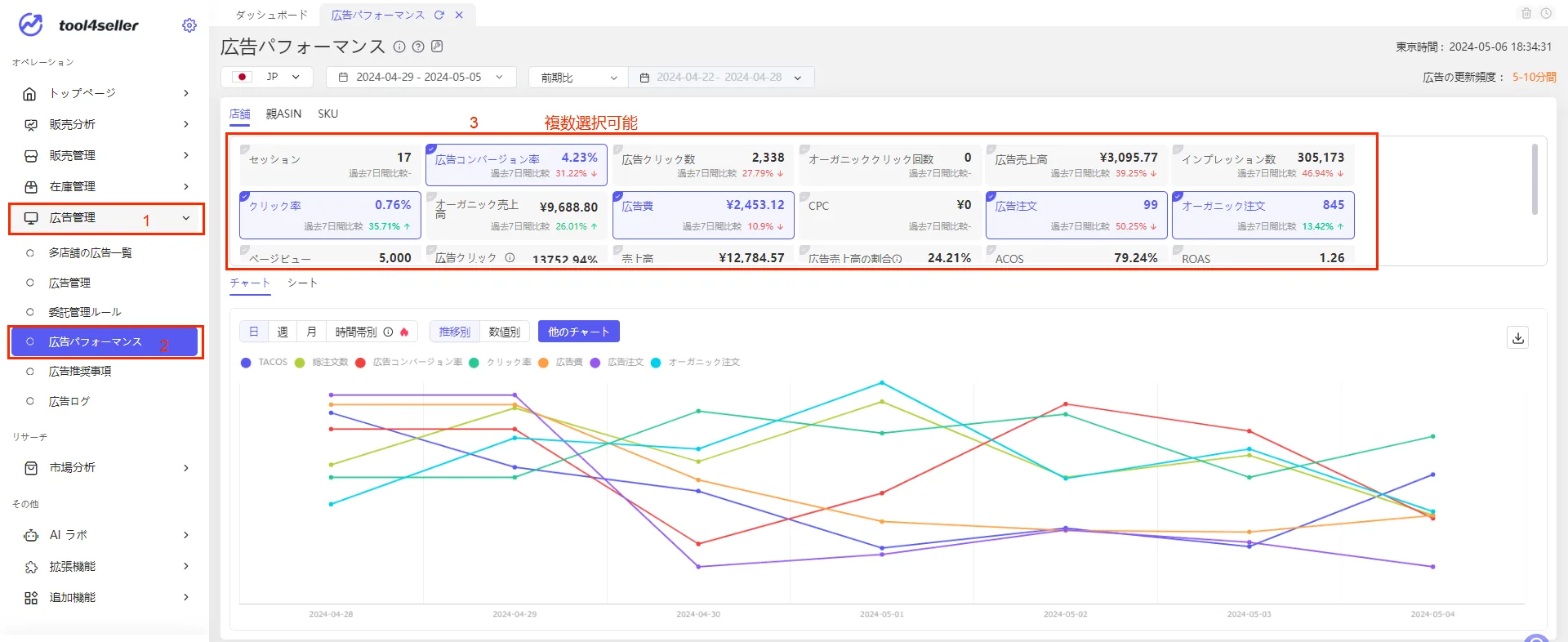The height and width of the screenshot is (642, 1568).
Task: Click the info icon beside page title
Action: tap(399, 47)
